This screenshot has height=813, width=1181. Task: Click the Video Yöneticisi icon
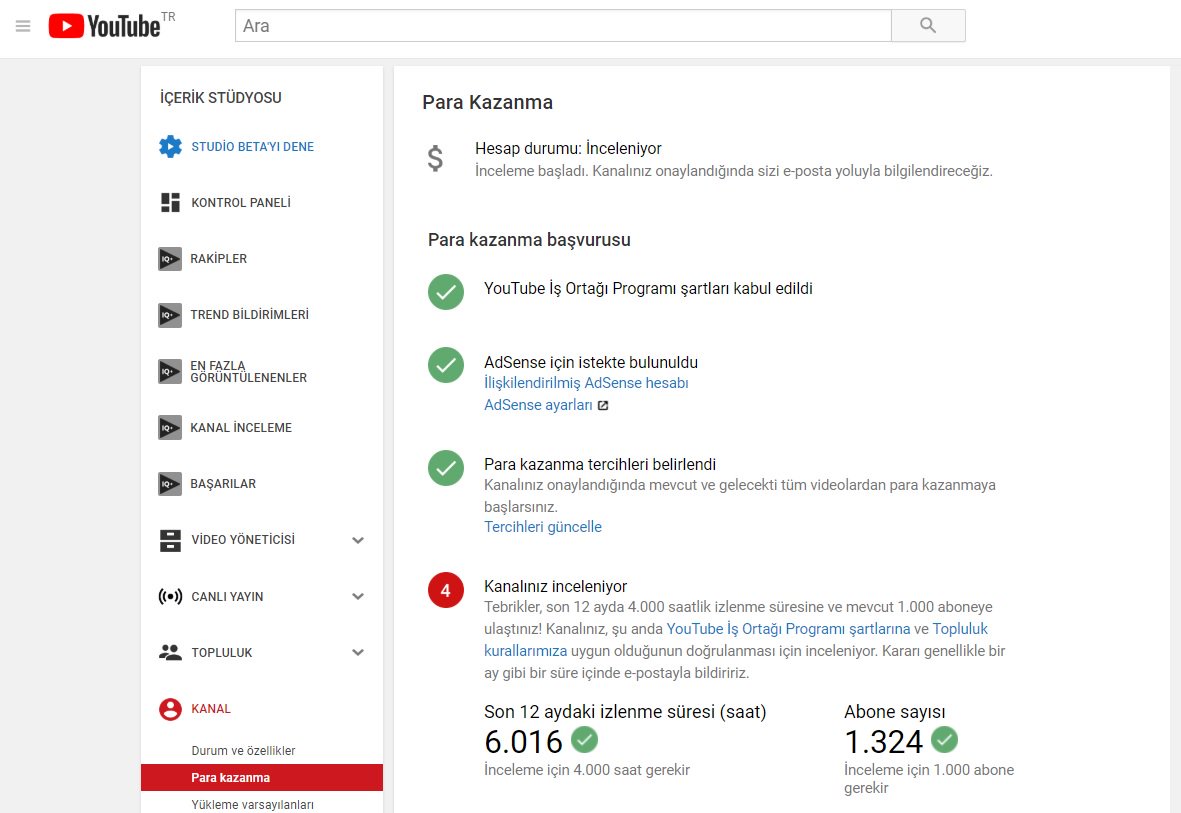[170, 540]
